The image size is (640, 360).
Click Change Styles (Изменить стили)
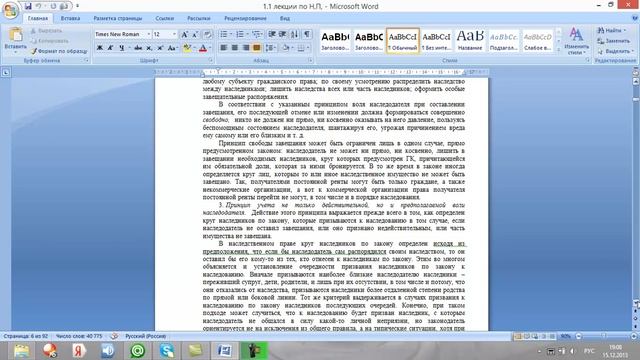pos(576,41)
